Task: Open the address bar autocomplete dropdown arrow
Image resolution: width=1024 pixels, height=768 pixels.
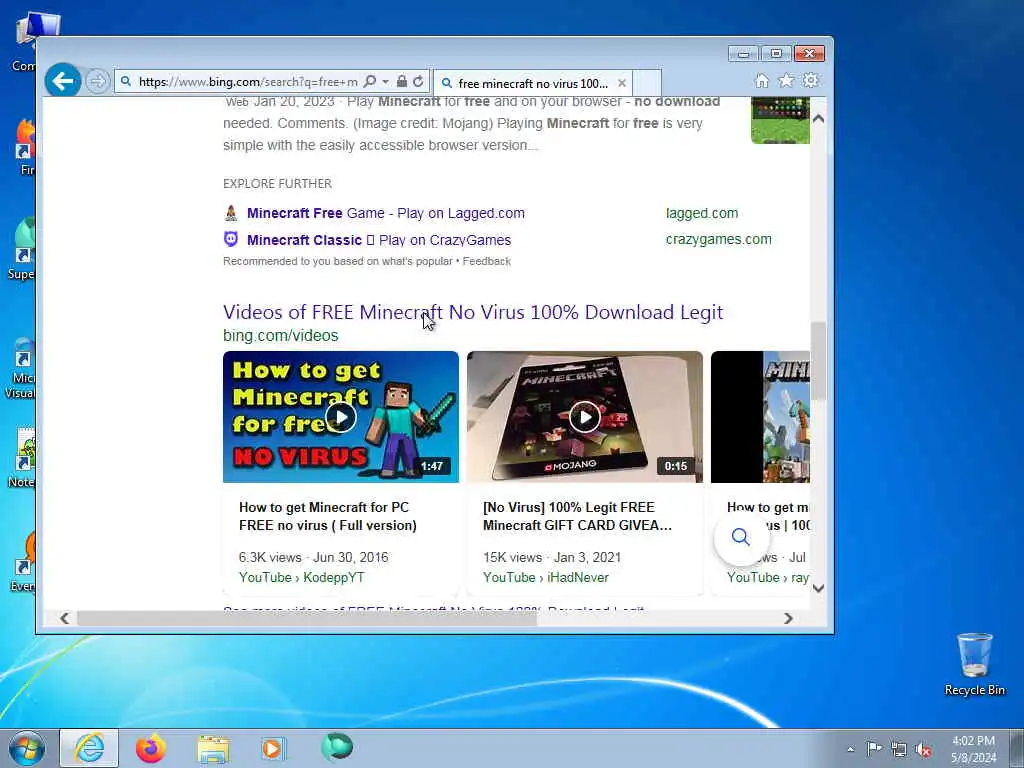Action: click(x=385, y=81)
